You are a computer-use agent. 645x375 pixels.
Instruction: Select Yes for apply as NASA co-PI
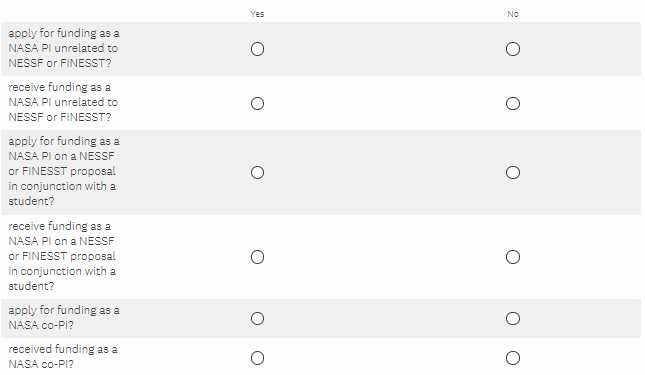pos(258,318)
